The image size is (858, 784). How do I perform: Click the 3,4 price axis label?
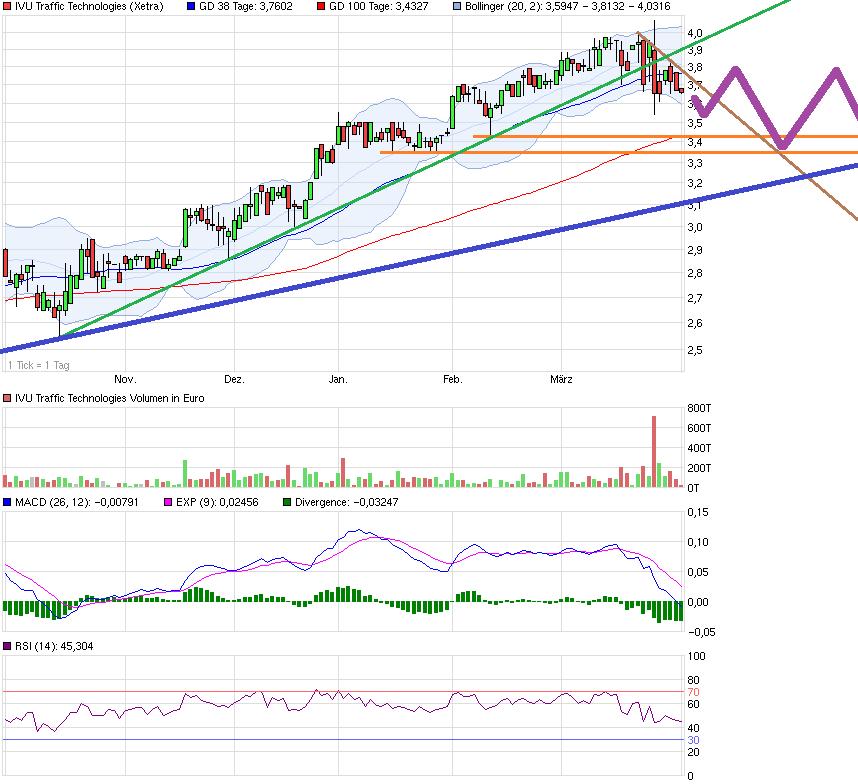pyautogui.click(x=695, y=143)
